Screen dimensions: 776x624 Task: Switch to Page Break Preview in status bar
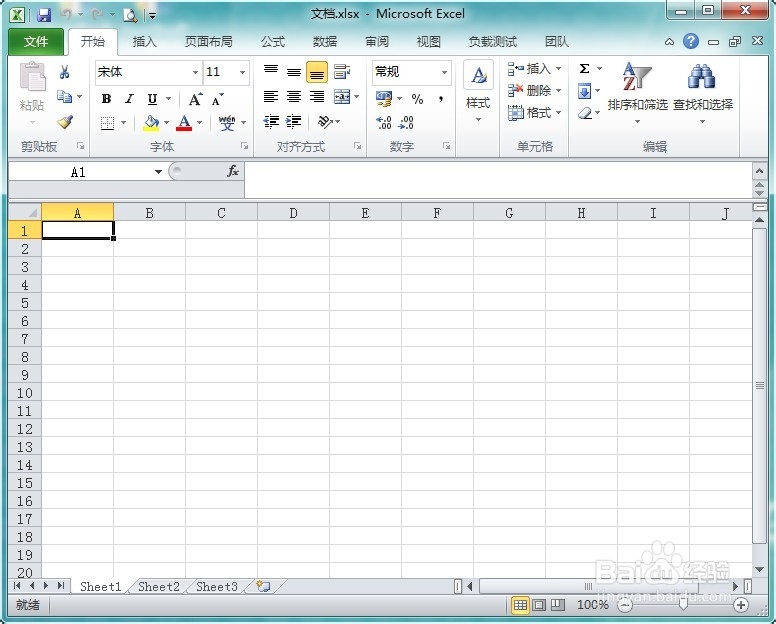click(x=558, y=605)
